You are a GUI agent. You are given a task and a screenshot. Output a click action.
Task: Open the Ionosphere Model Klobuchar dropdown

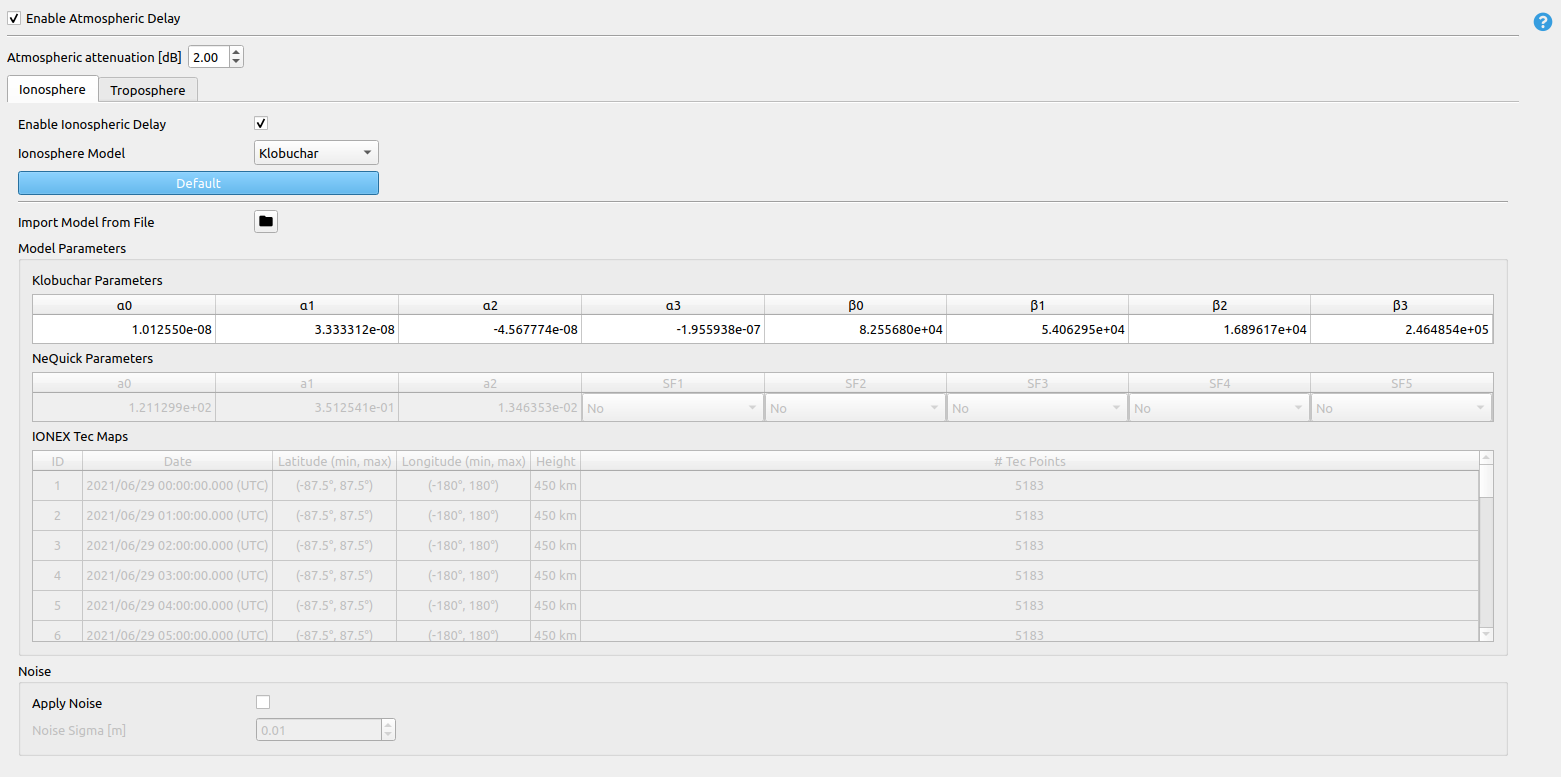[316, 153]
